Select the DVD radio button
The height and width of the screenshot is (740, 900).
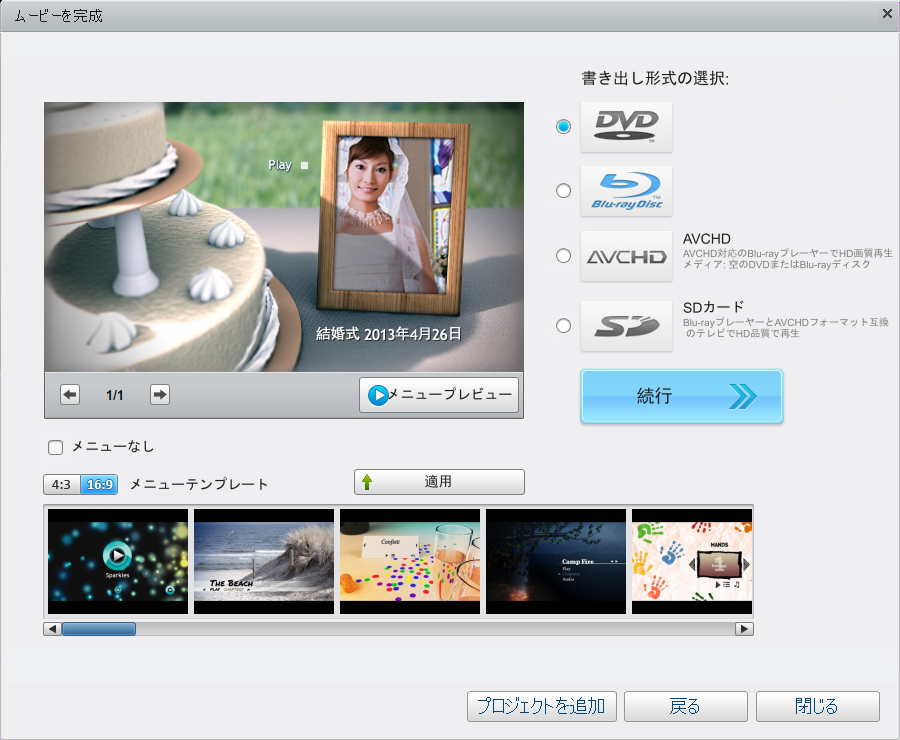tap(564, 127)
